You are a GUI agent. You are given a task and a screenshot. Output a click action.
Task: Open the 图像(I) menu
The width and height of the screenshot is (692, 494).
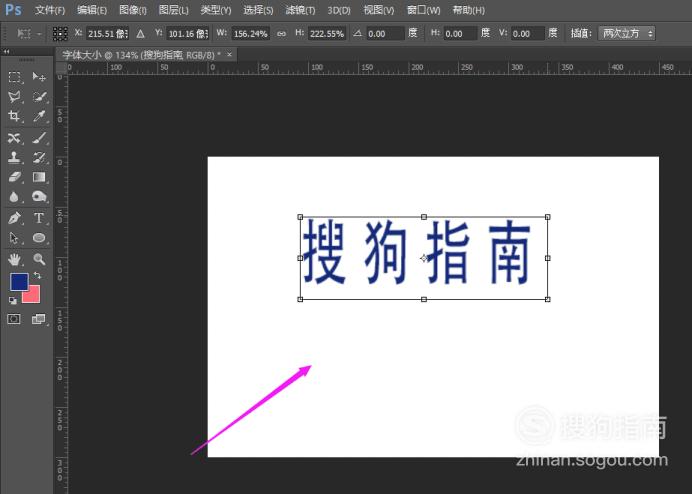click(133, 10)
